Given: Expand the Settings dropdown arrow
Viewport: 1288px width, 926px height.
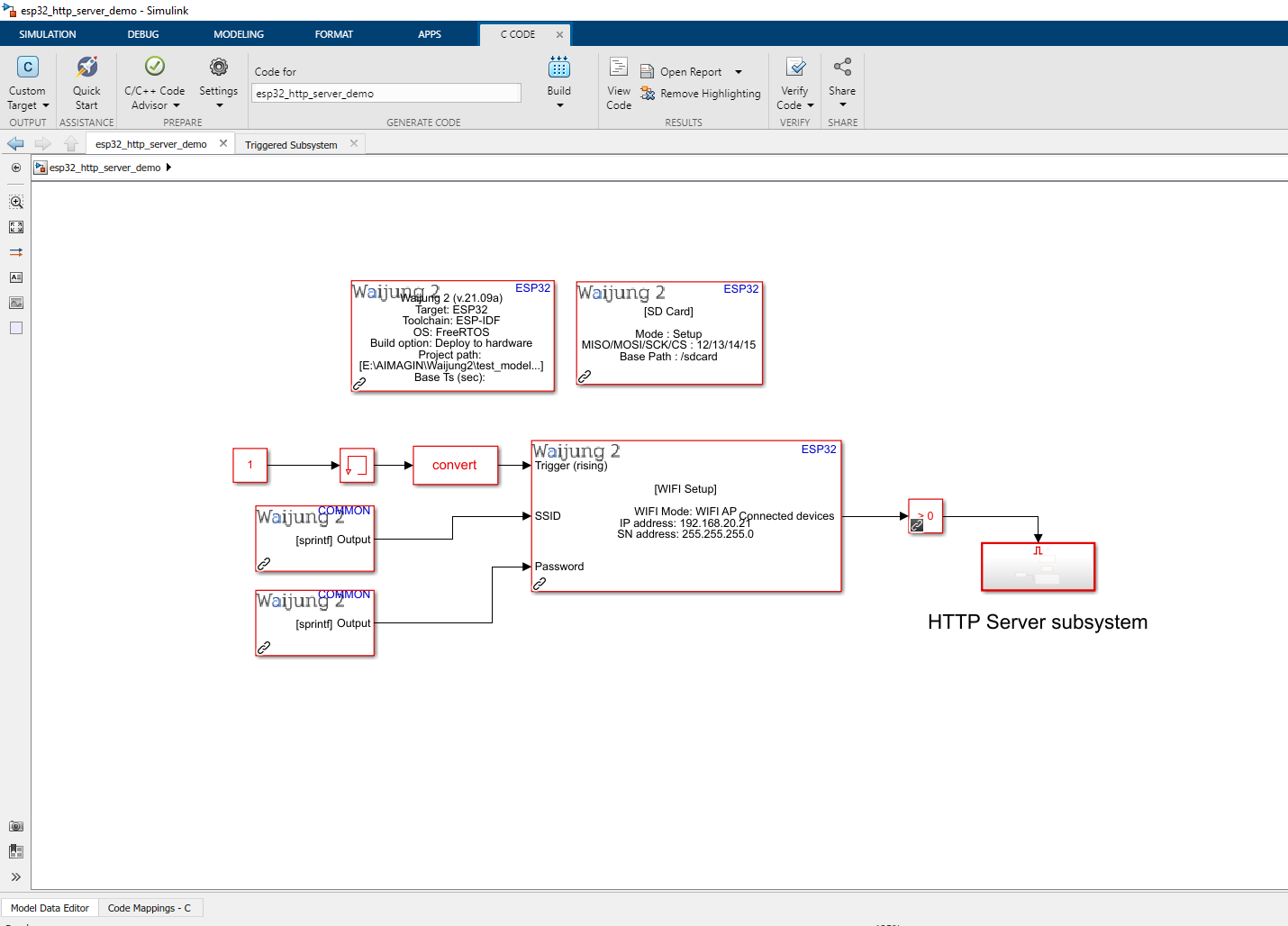Looking at the screenshot, I should [x=219, y=105].
